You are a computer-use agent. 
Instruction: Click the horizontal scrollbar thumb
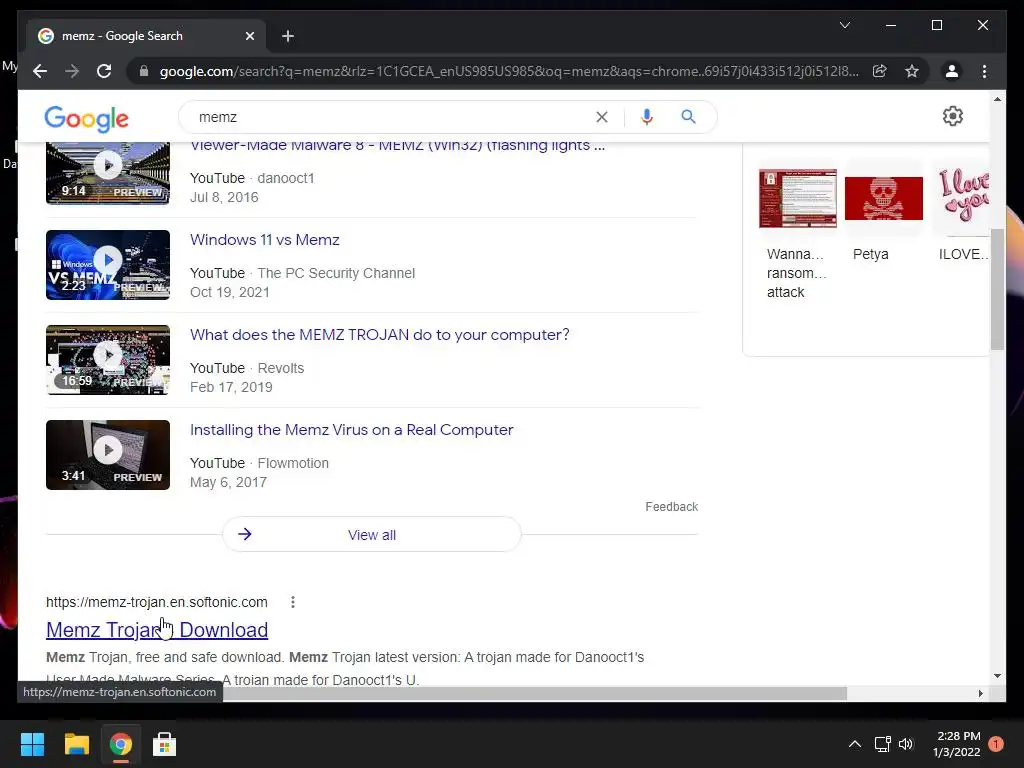[x=534, y=693]
